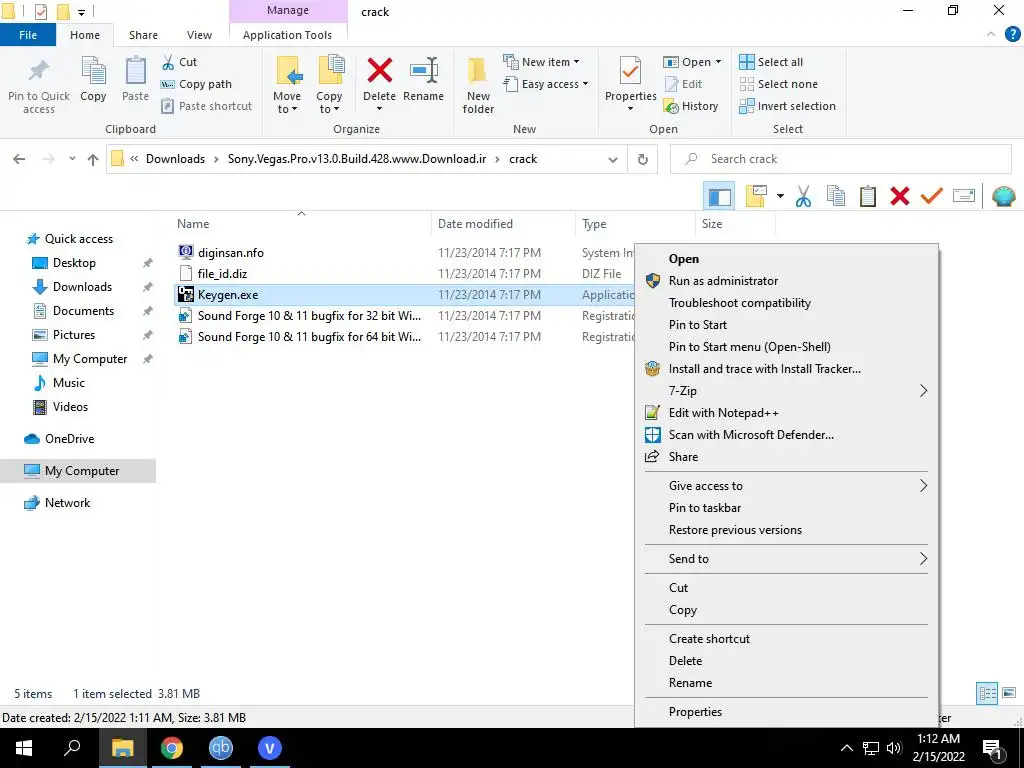Click the ribbon Rename icon
The height and width of the screenshot is (768, 1024).
(x=424, y=71)
